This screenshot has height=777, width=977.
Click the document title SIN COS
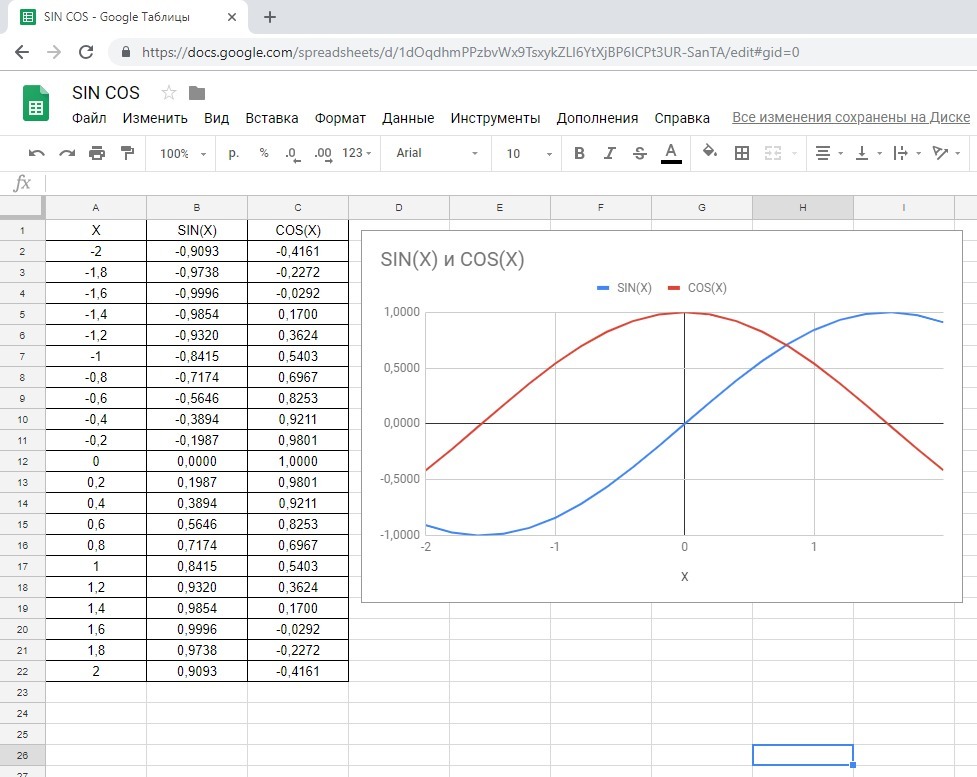106,93
